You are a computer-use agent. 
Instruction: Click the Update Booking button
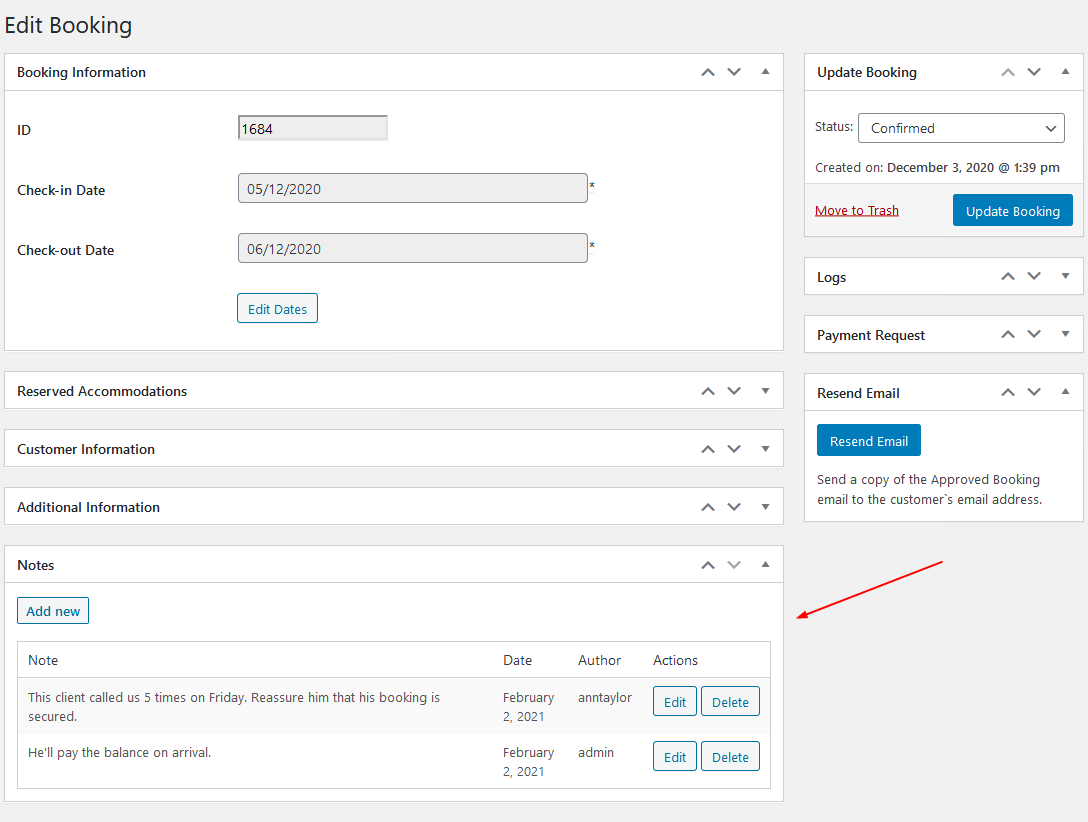(x=1012, y=210)
